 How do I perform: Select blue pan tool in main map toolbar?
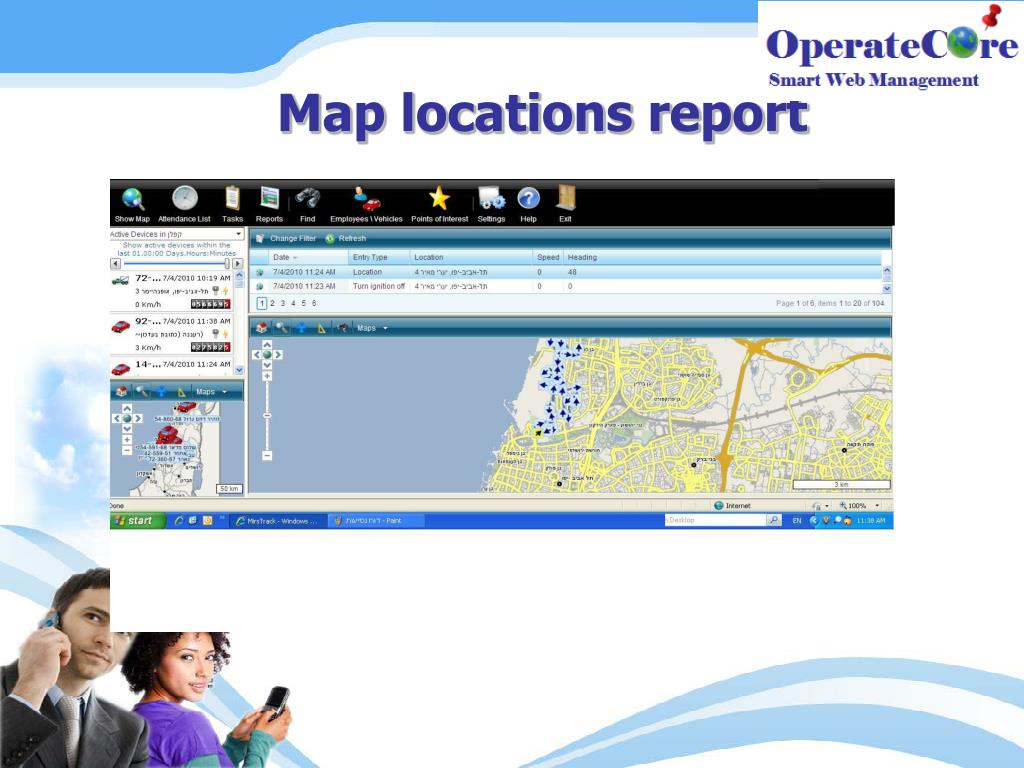coord(301,328)
